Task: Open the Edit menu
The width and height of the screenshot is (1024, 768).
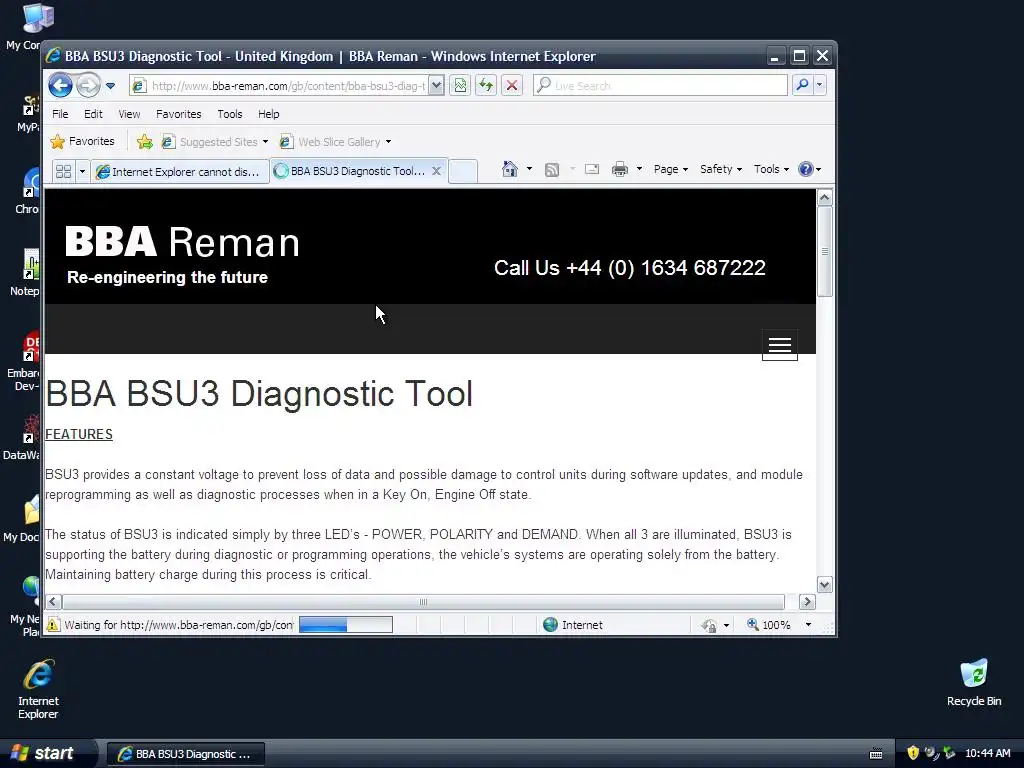Action: (x=93, y=114)
